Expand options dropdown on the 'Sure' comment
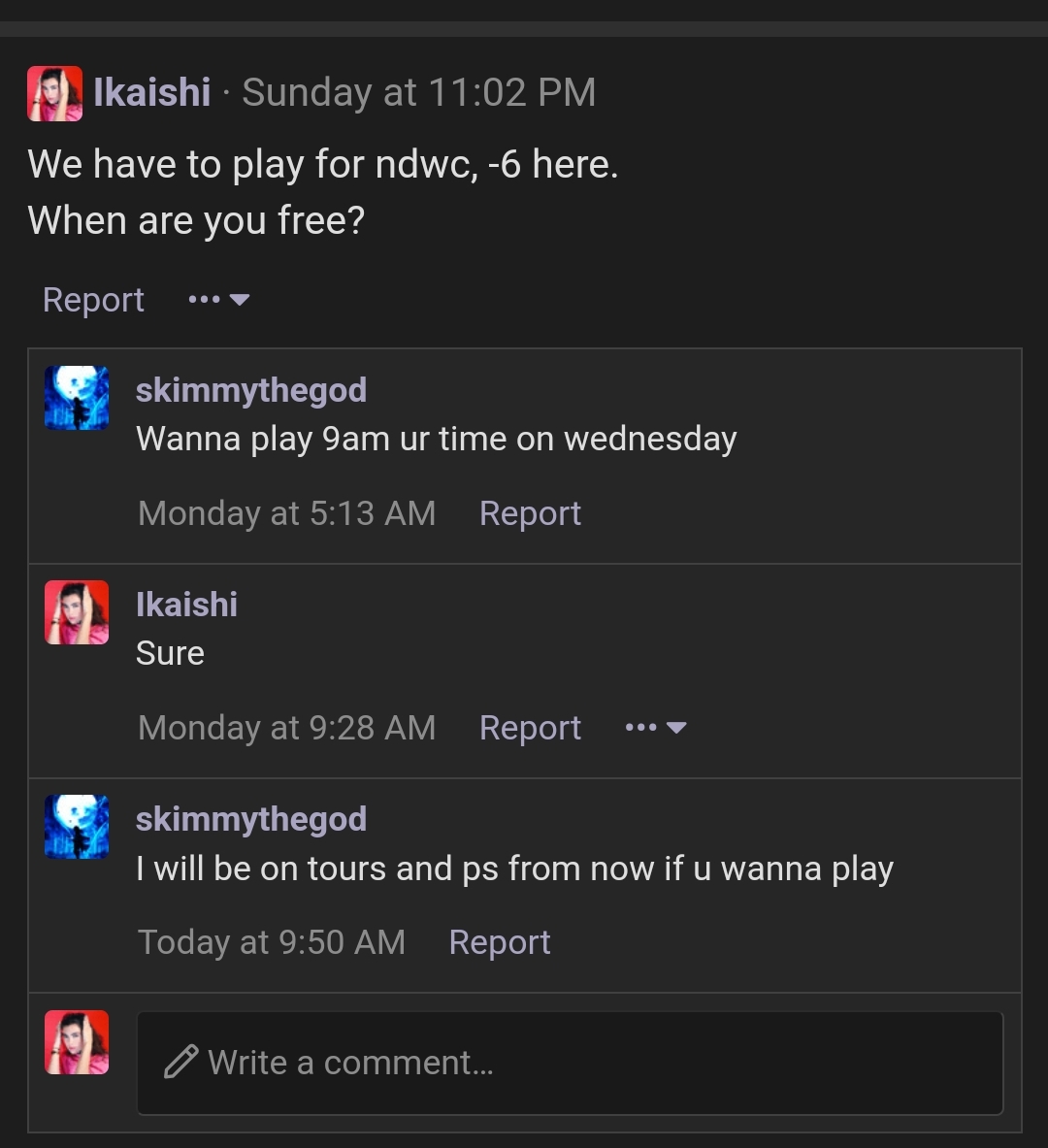Image resolution: width=1048 pixels, height=1148 pixels. [655, 728]
